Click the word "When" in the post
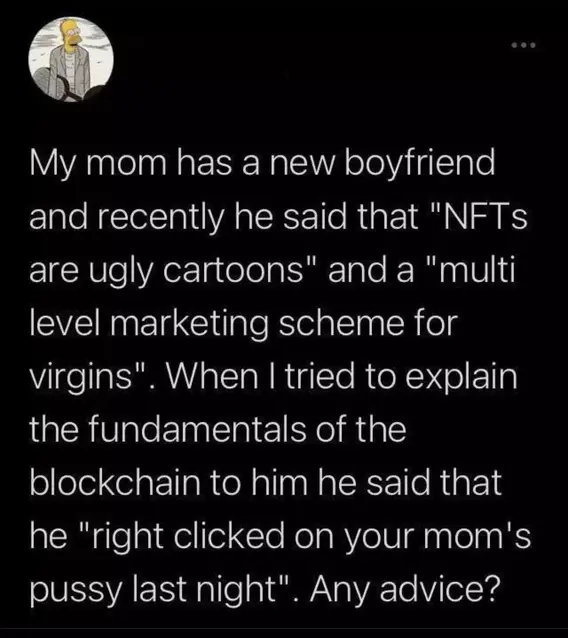The height and width of the screenshot is (638, 568). click(x=211, y=376)
